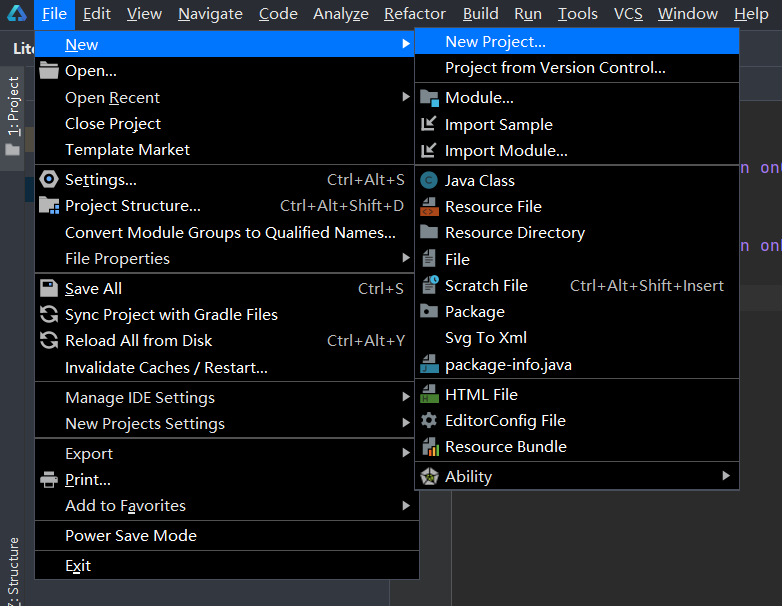Click the Project Structure folder icon
This screenshot has width=782, height=606.
(x=49, y=205)
